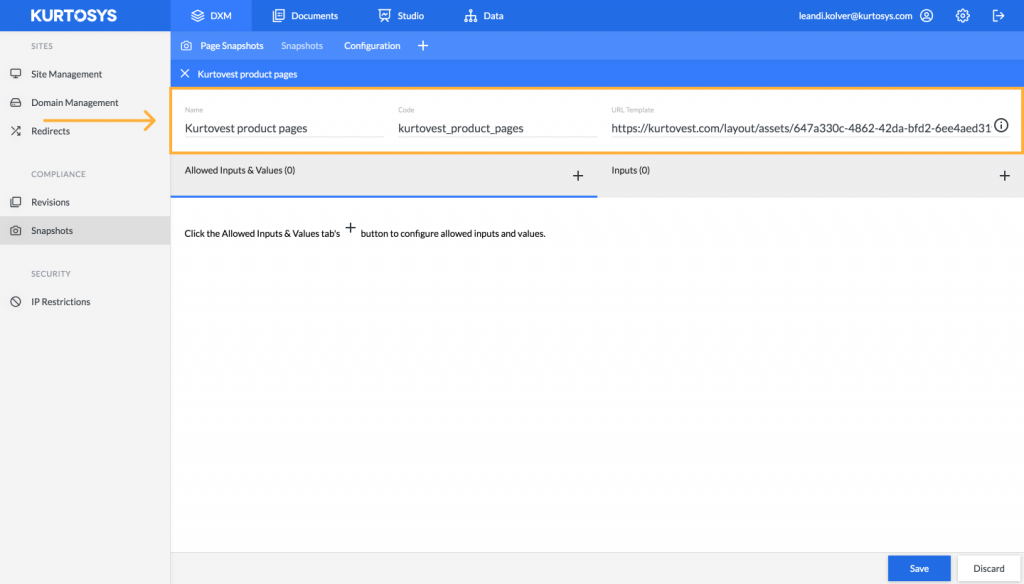
Task: Open the account profile icon beside the email
Action: coord(926,15)
